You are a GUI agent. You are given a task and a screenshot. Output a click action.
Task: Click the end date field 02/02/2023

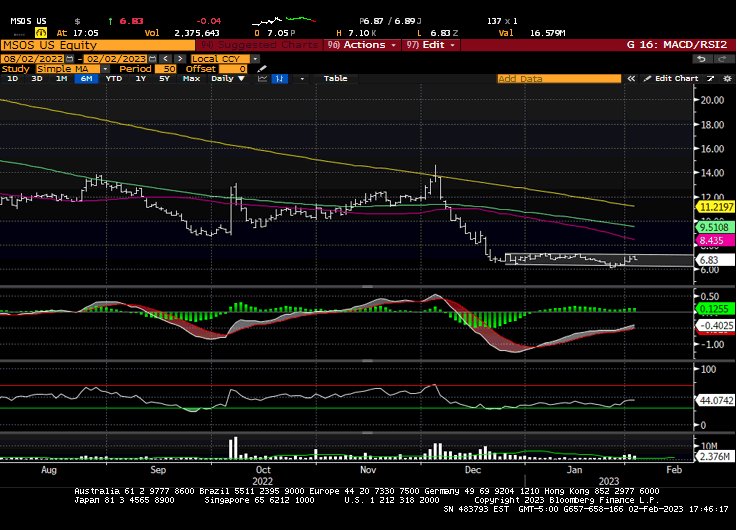[116, 59]
